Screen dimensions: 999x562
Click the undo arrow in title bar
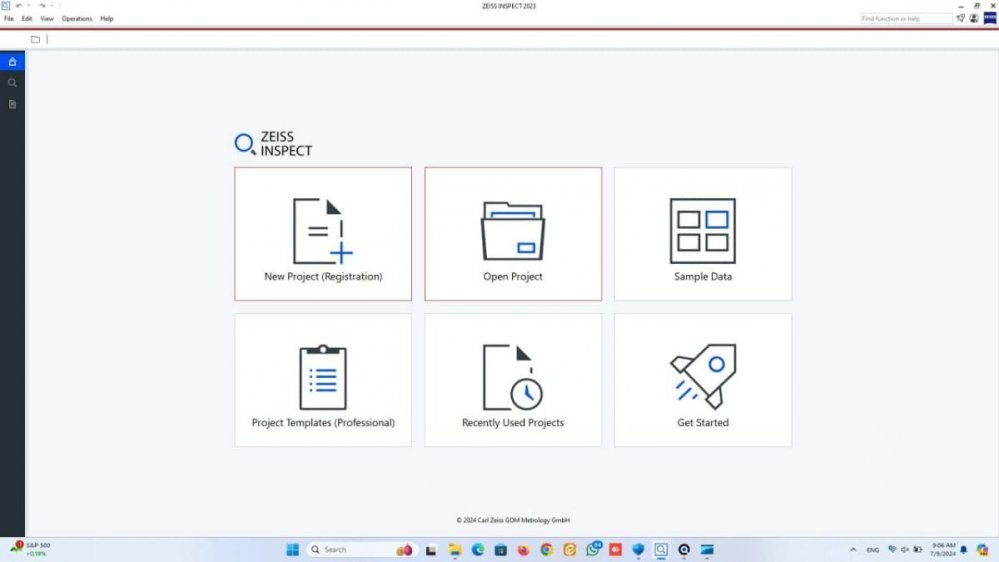coord(18,6)
